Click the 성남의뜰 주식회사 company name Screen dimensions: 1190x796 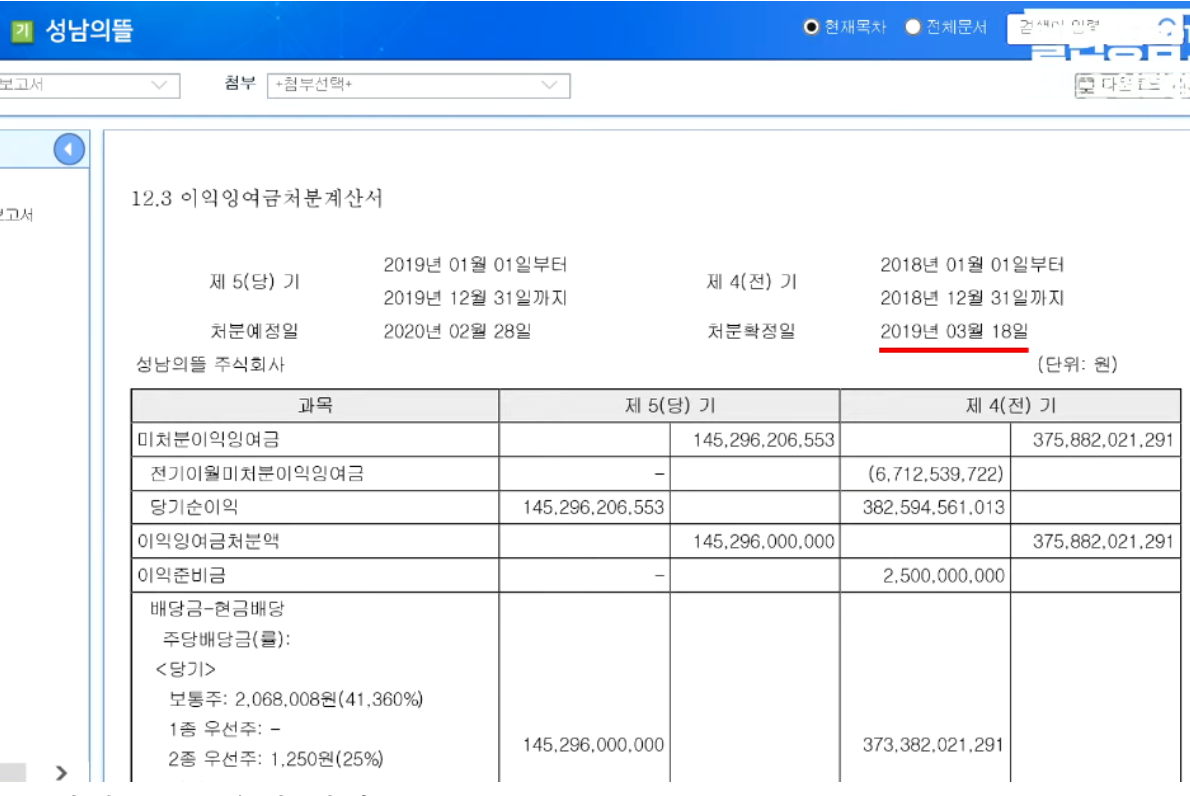pyautogui.click(x=209, y=364)
